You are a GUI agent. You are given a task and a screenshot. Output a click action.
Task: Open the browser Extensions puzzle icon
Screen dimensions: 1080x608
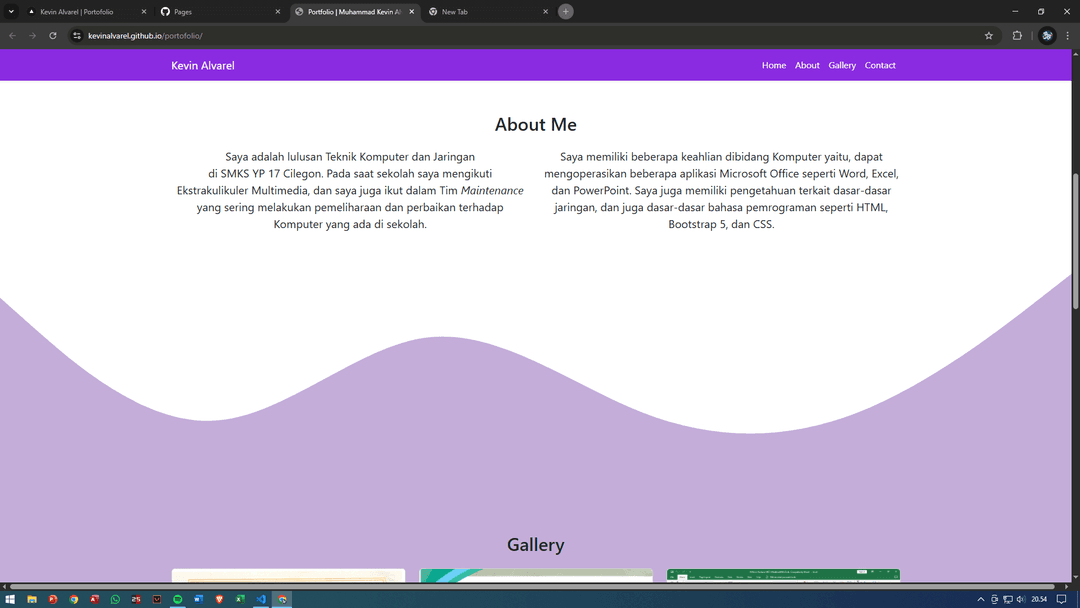point(1017,35)
